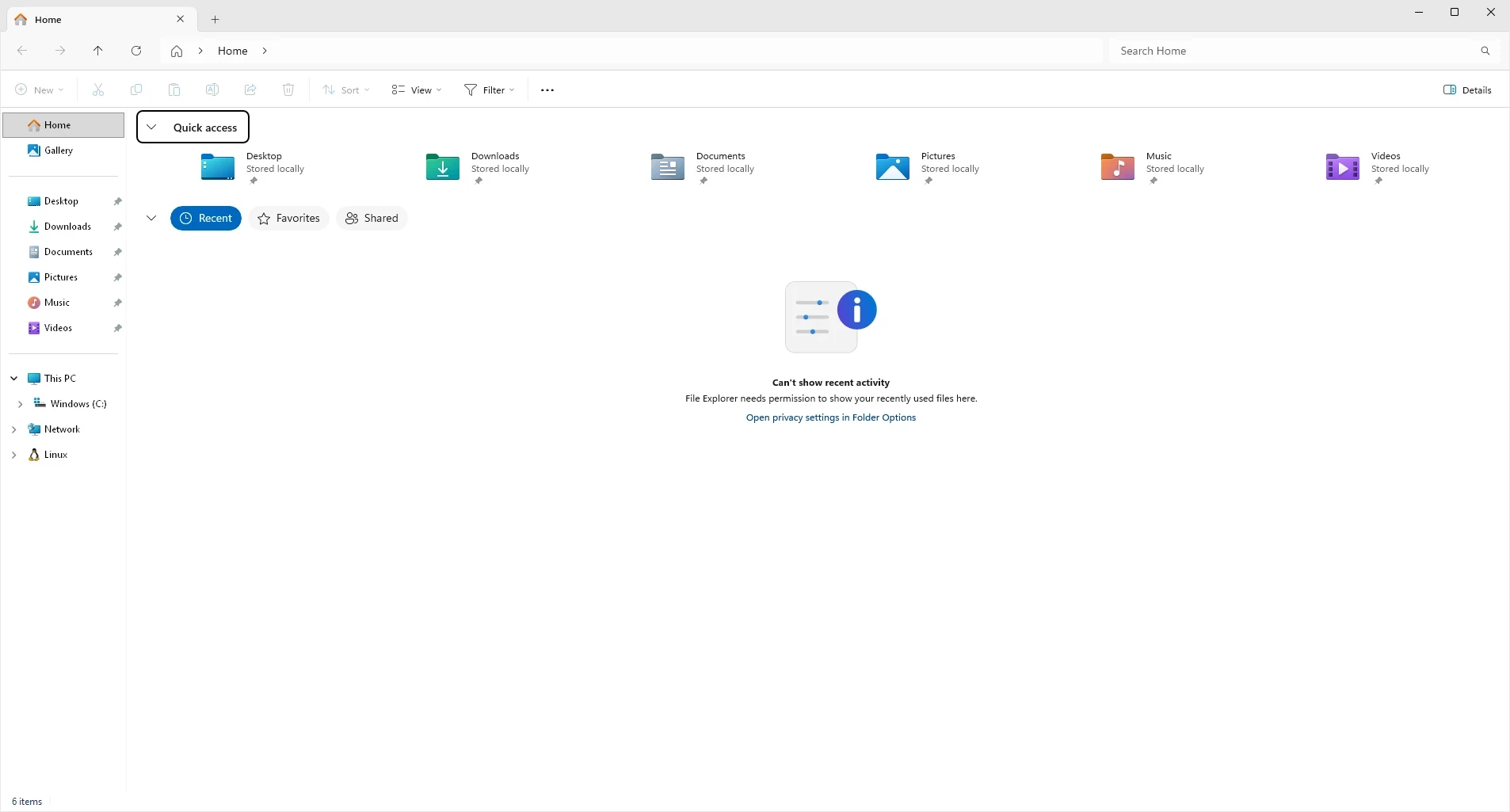Screen dimensions: 1510x812
Task: Collapse the This PC tree node
Action: click(13, 379)
